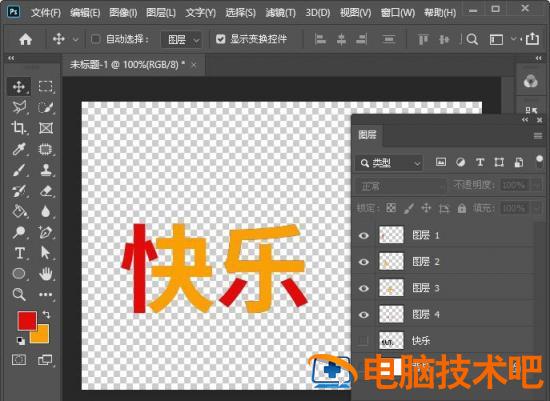
Task: Open the 文件(F) menu
Action: (x=46, y=13)
